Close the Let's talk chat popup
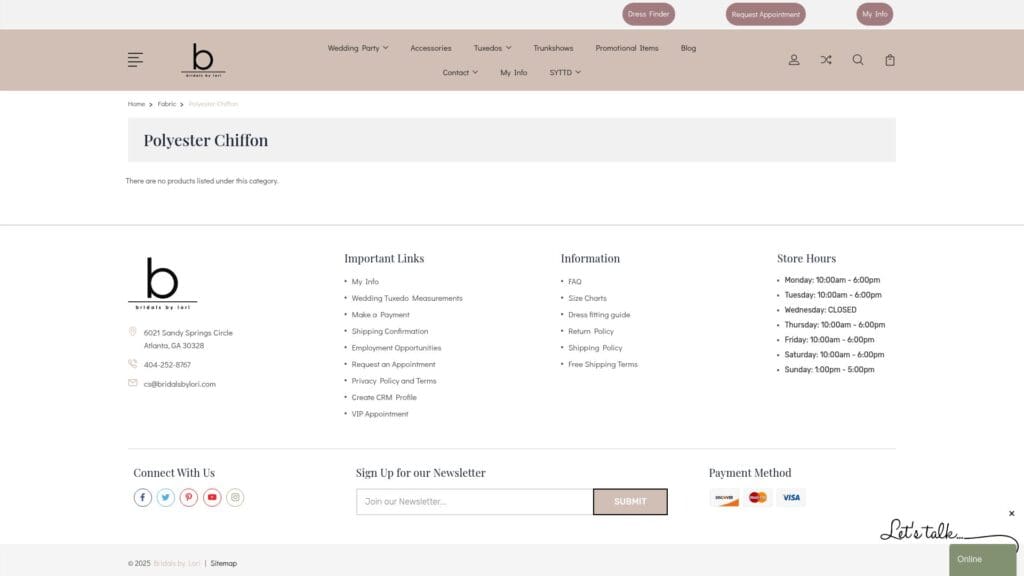Screen dimensions: 1024x576 (1011, 513)
